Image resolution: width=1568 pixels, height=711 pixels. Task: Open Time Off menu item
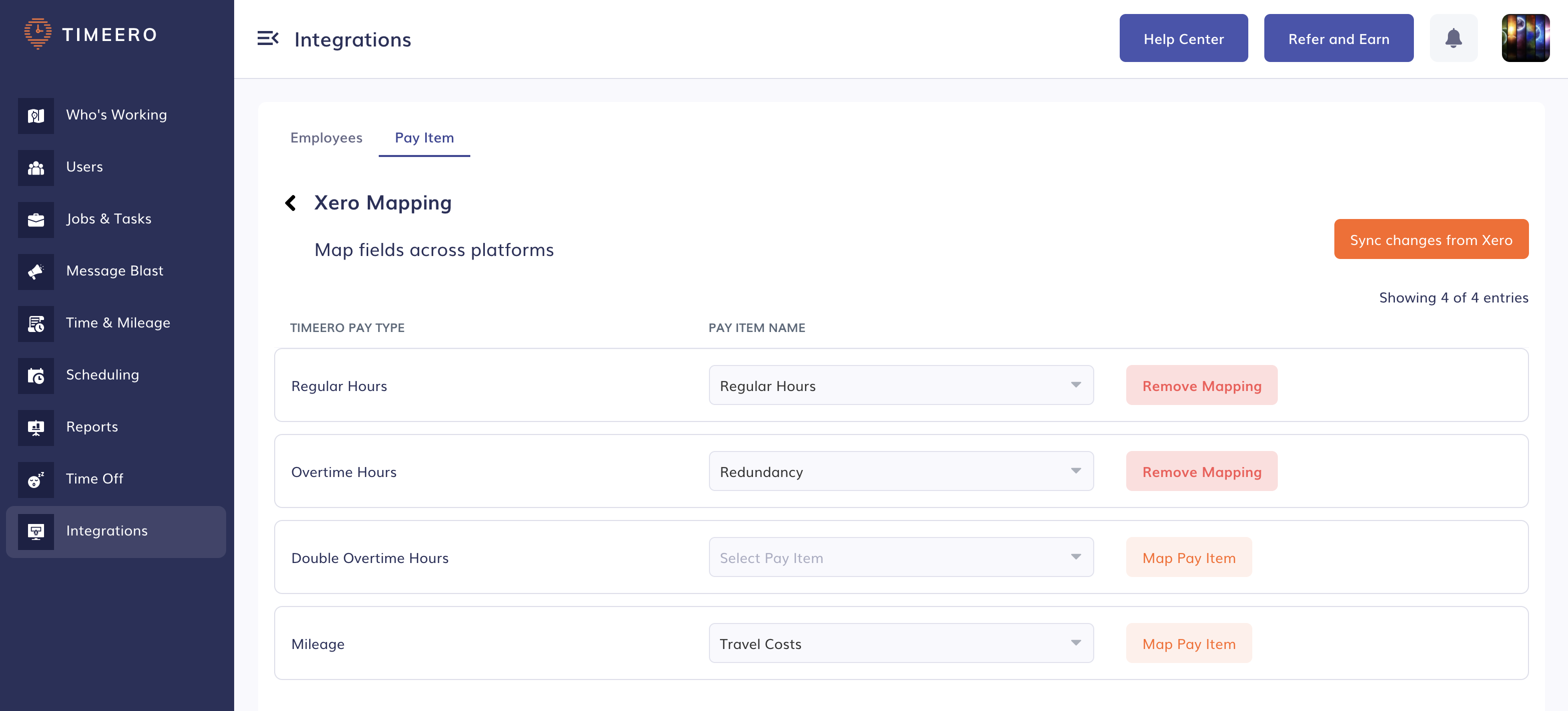(116, 479)
